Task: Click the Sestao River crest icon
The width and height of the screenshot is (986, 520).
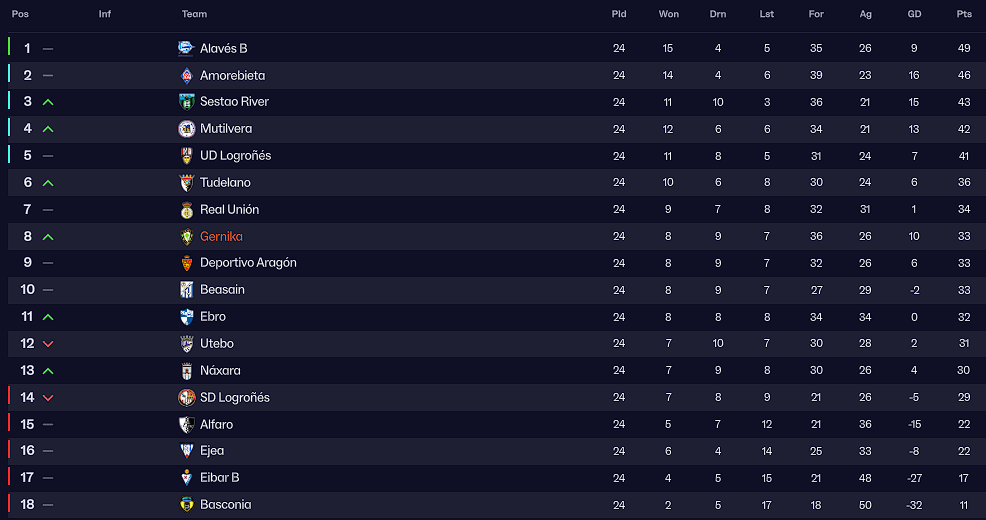Action: coord(186,102)
